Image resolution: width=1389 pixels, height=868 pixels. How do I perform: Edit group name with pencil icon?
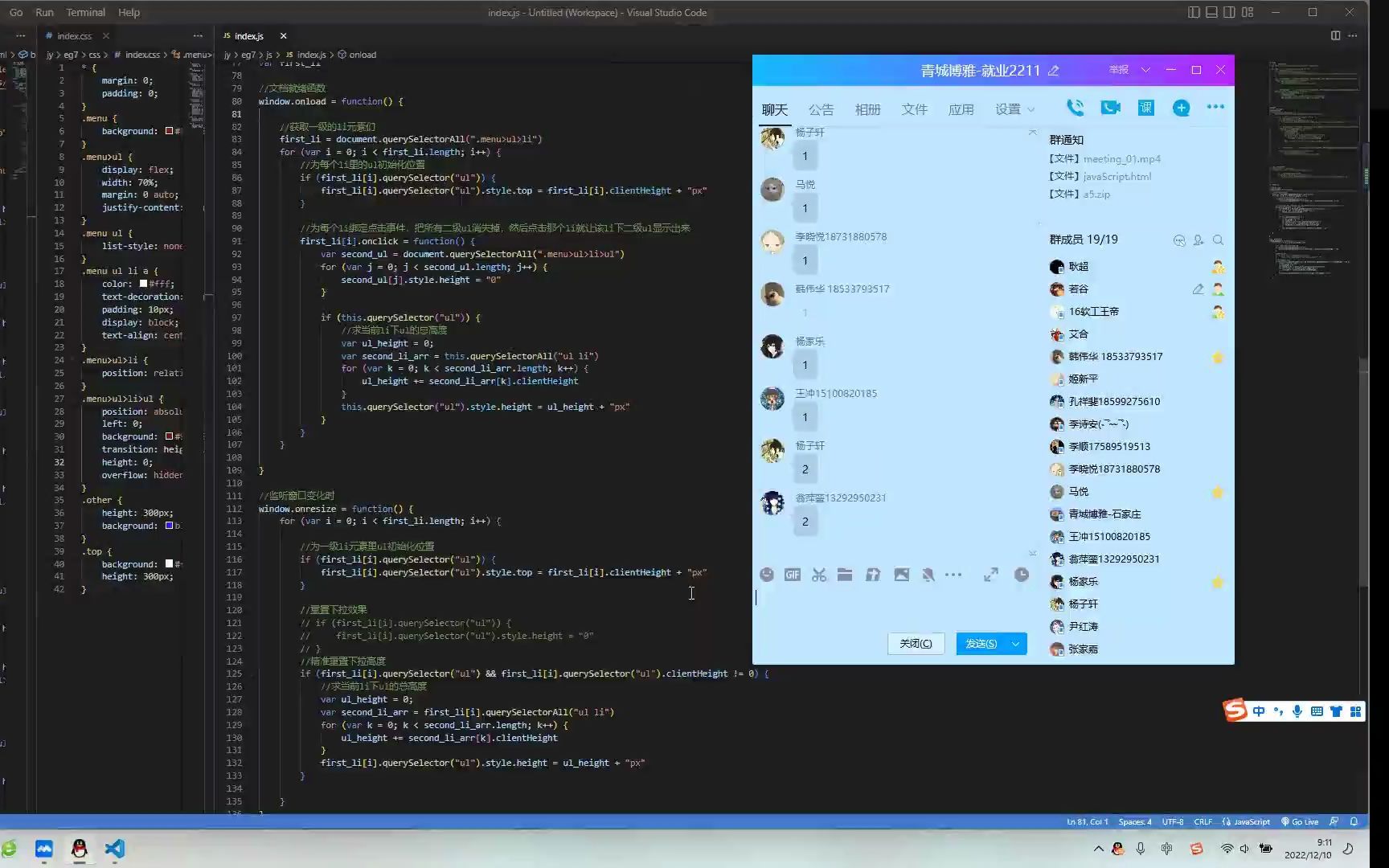pyautogui.click(x=1053, y=71)
